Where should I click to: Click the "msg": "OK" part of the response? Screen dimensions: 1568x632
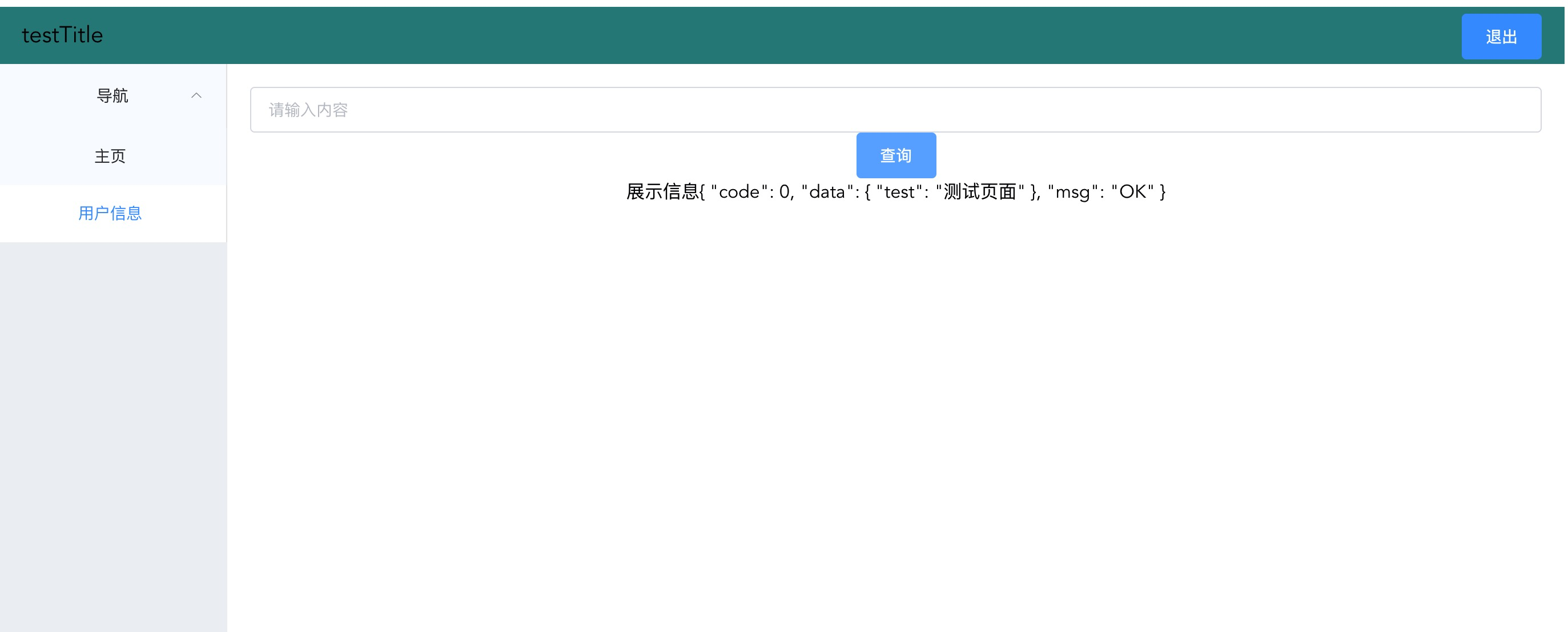[1100, 192]
